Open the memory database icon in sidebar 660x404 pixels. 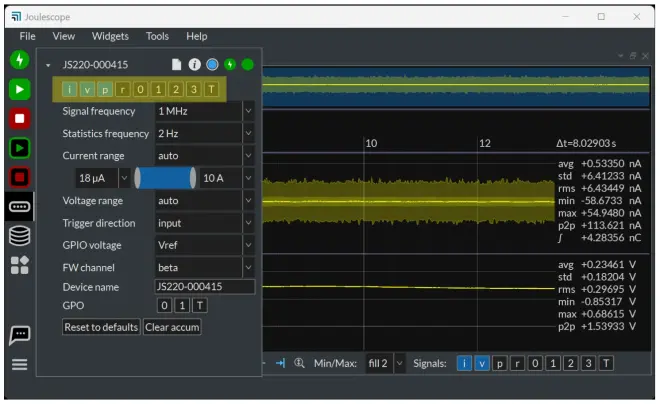tap(19, 236)
